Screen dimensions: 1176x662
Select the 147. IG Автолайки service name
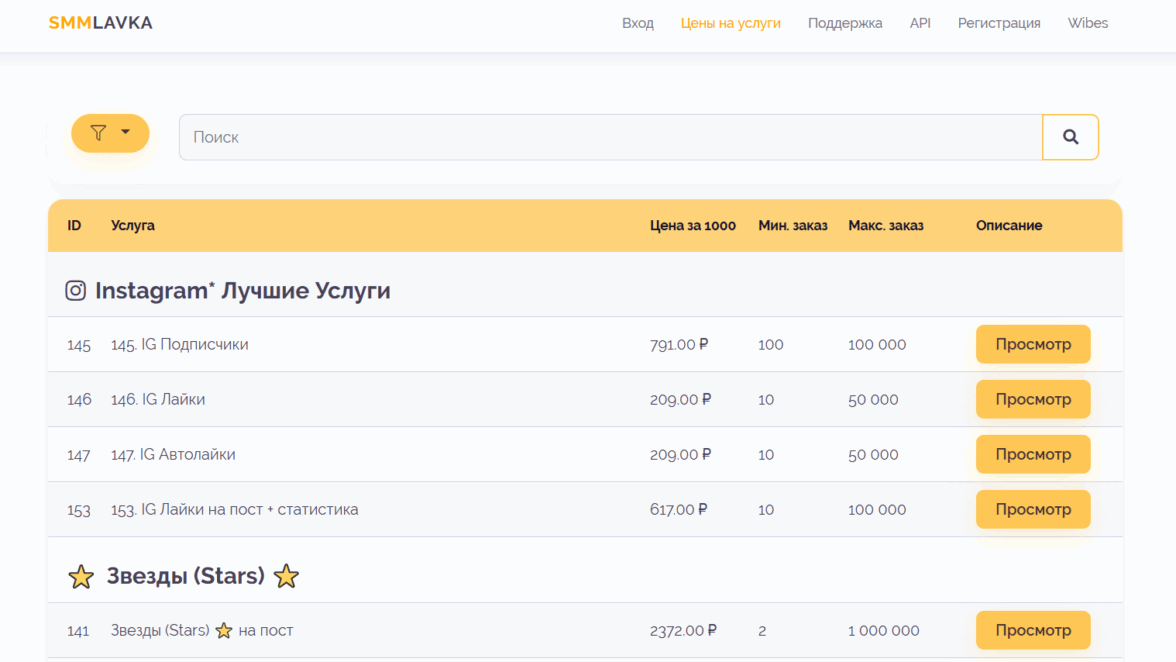pyautogui.click(x=173, y=454)
